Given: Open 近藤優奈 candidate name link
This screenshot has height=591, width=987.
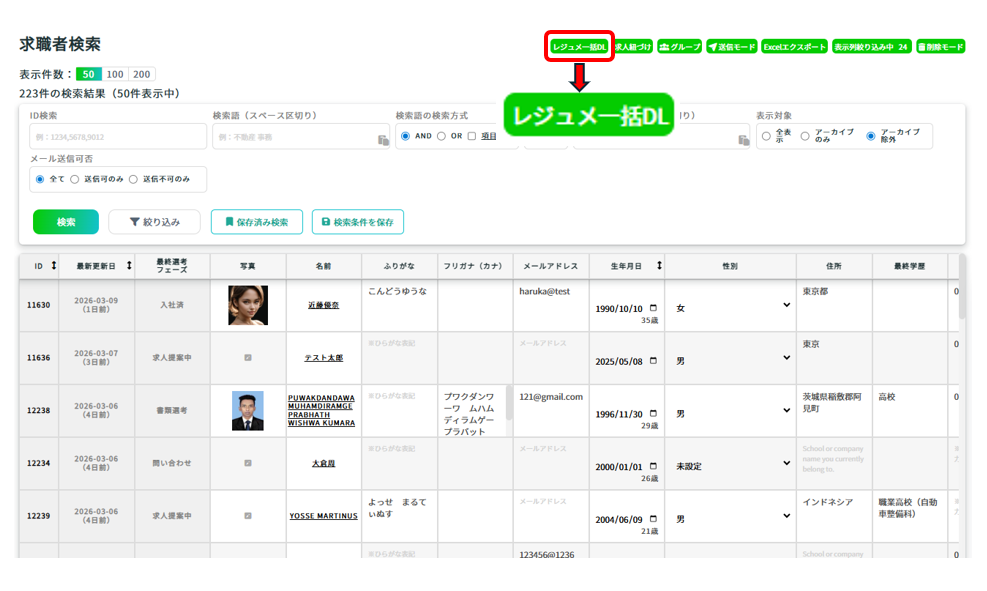Looking at the screenshot, I should 323,305.
